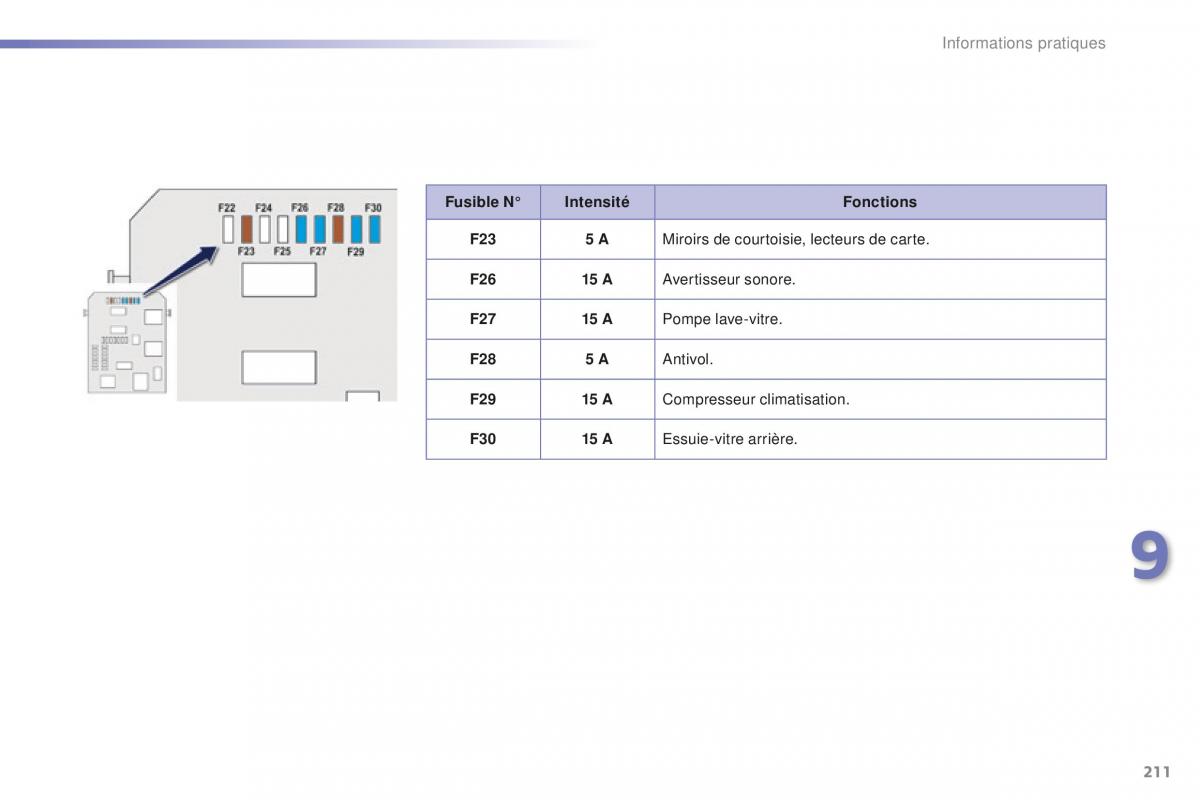
Task: Click page number 211
Action: (x=1155, y=772)
